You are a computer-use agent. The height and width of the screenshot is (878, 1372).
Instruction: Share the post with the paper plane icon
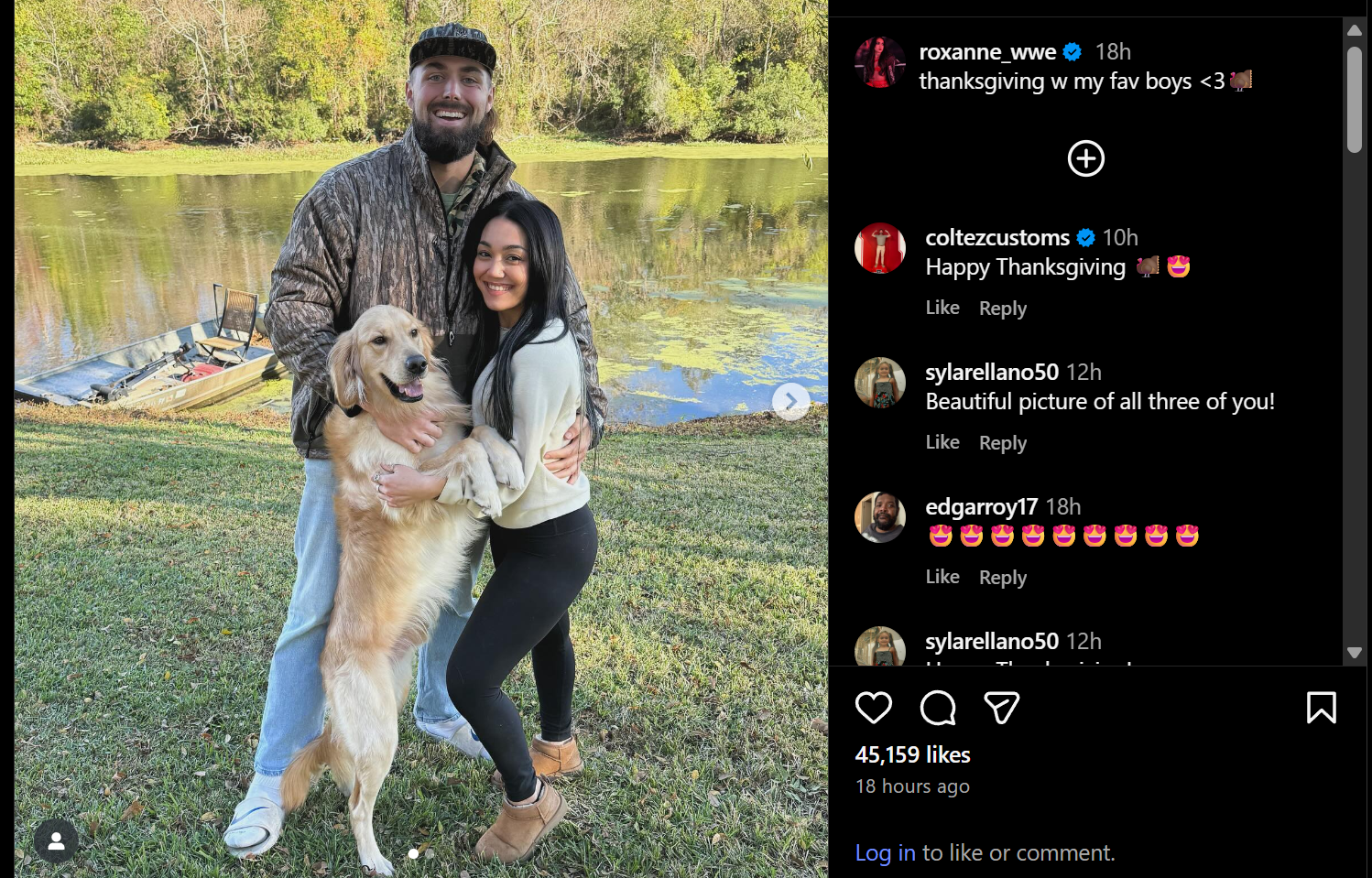point(1001,708)
